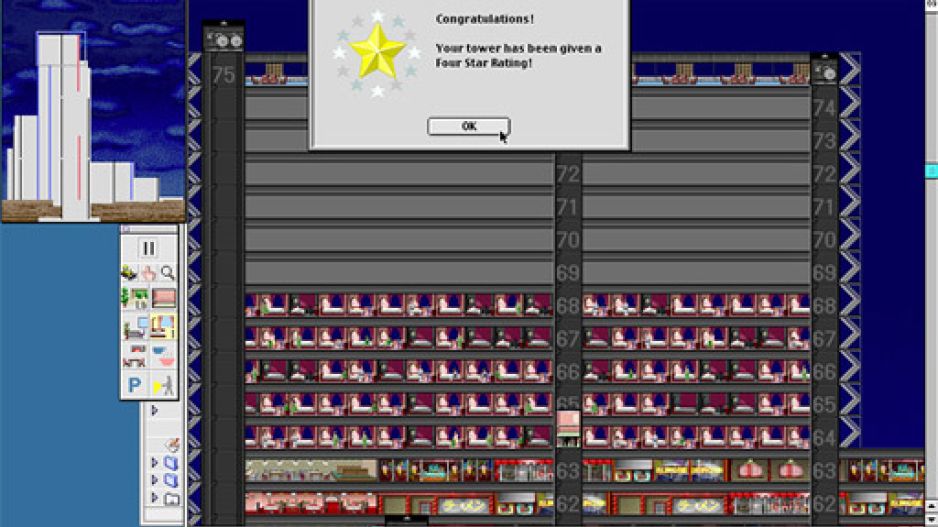938x527 pixels.
Task: Select the pointing finger tool
Action: 148,273
